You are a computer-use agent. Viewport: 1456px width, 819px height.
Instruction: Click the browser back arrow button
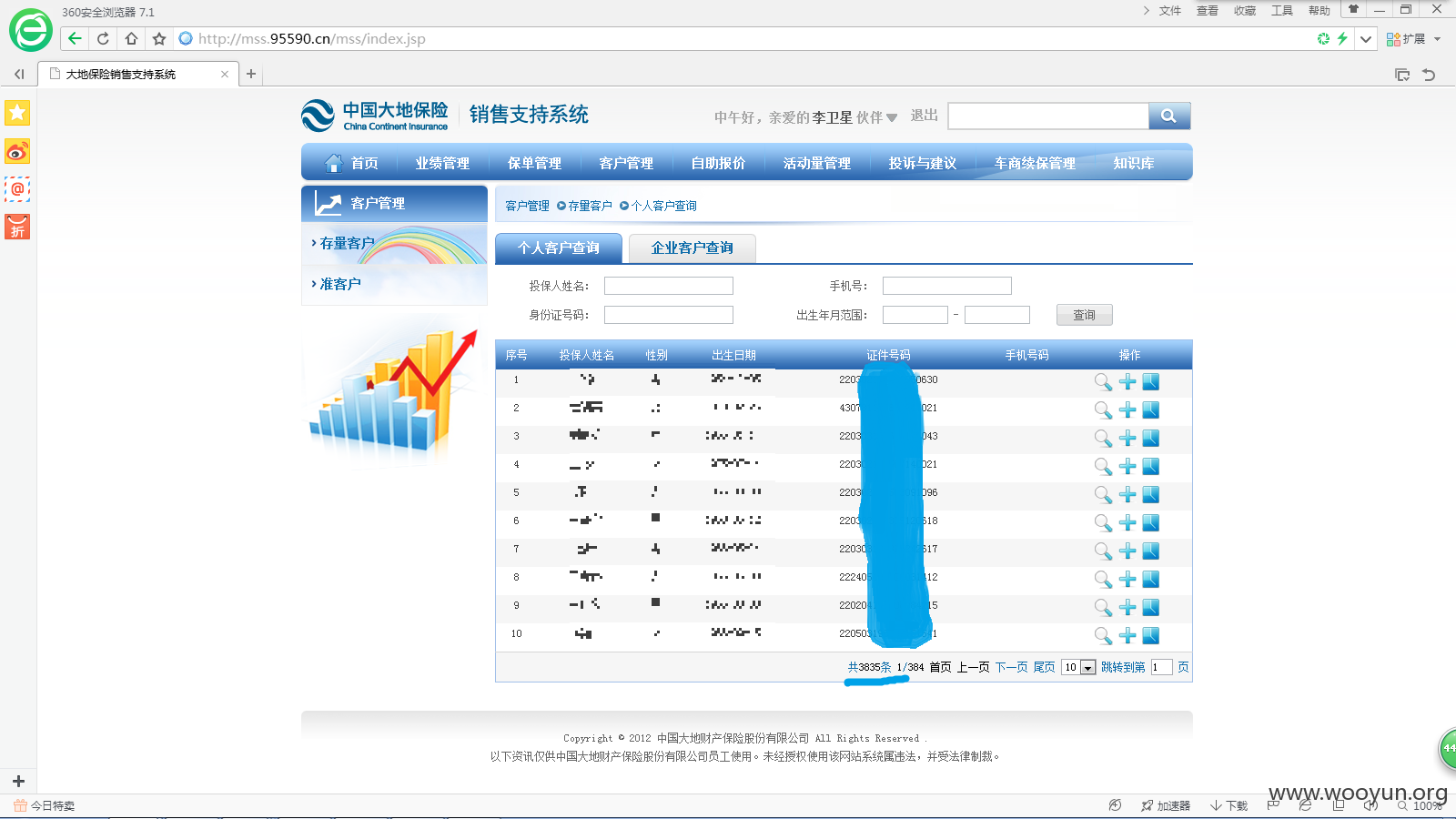(76, 38)
